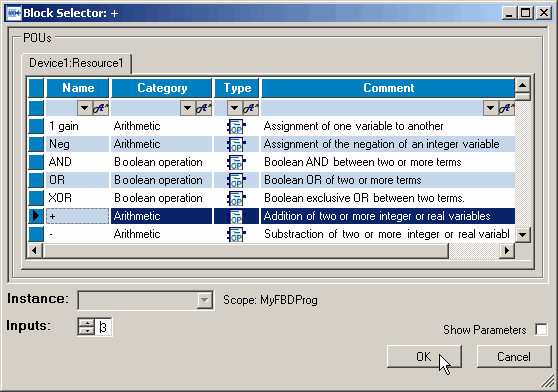Open the Category column filter dropdown
The image size is (558, 392).
click(187, 108)
